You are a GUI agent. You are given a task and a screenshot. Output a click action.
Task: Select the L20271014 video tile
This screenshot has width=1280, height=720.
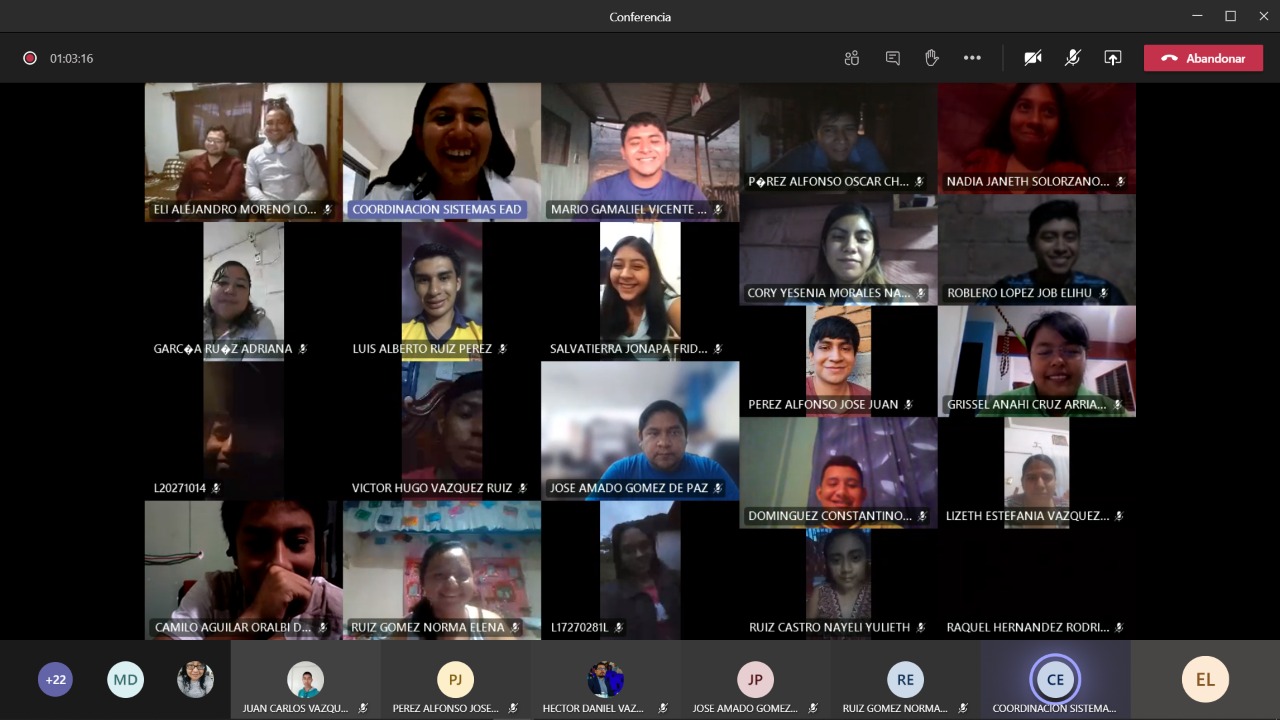pos(243,430)
